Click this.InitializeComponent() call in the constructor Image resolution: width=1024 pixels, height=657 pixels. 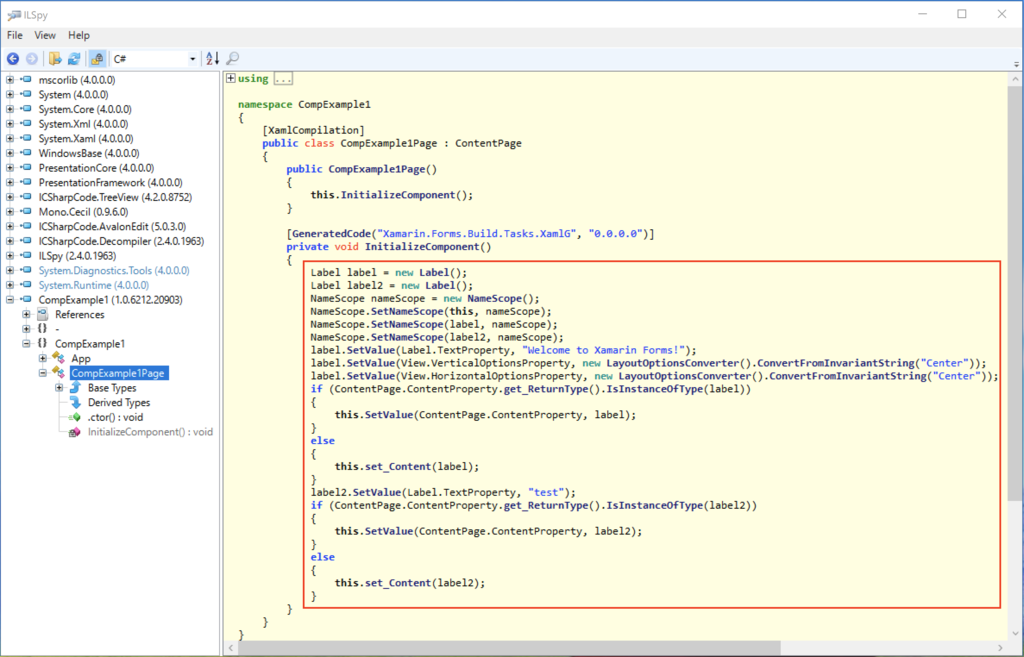[392, 195]
